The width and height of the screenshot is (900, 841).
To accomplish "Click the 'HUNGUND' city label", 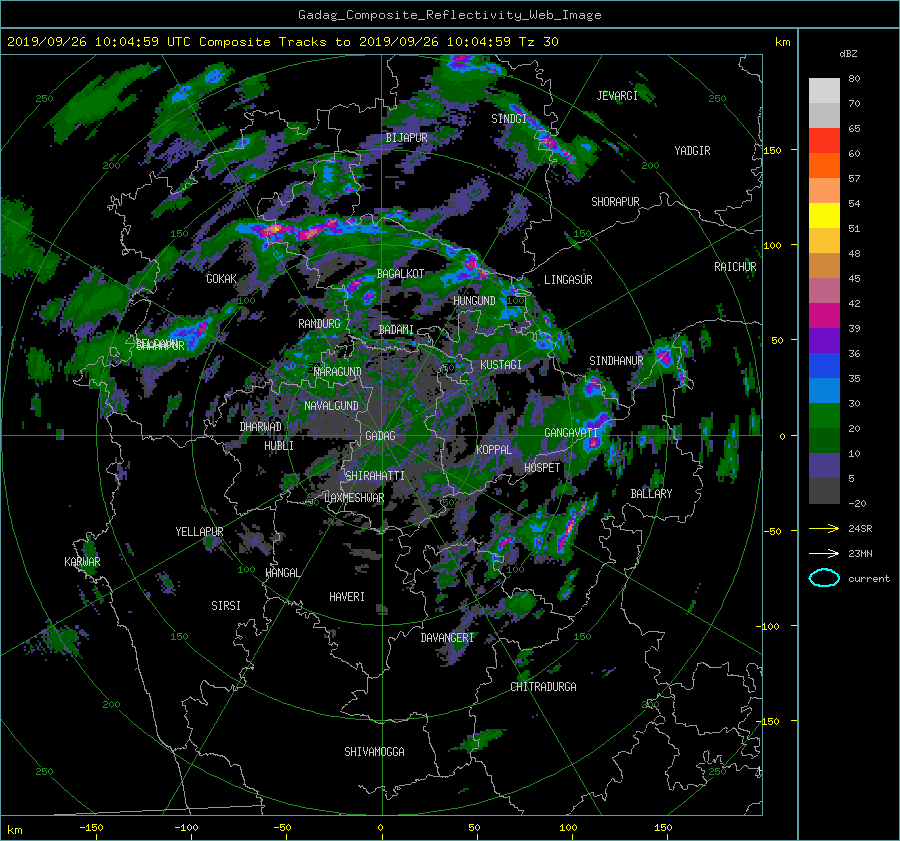I will [x=474, y=301].
